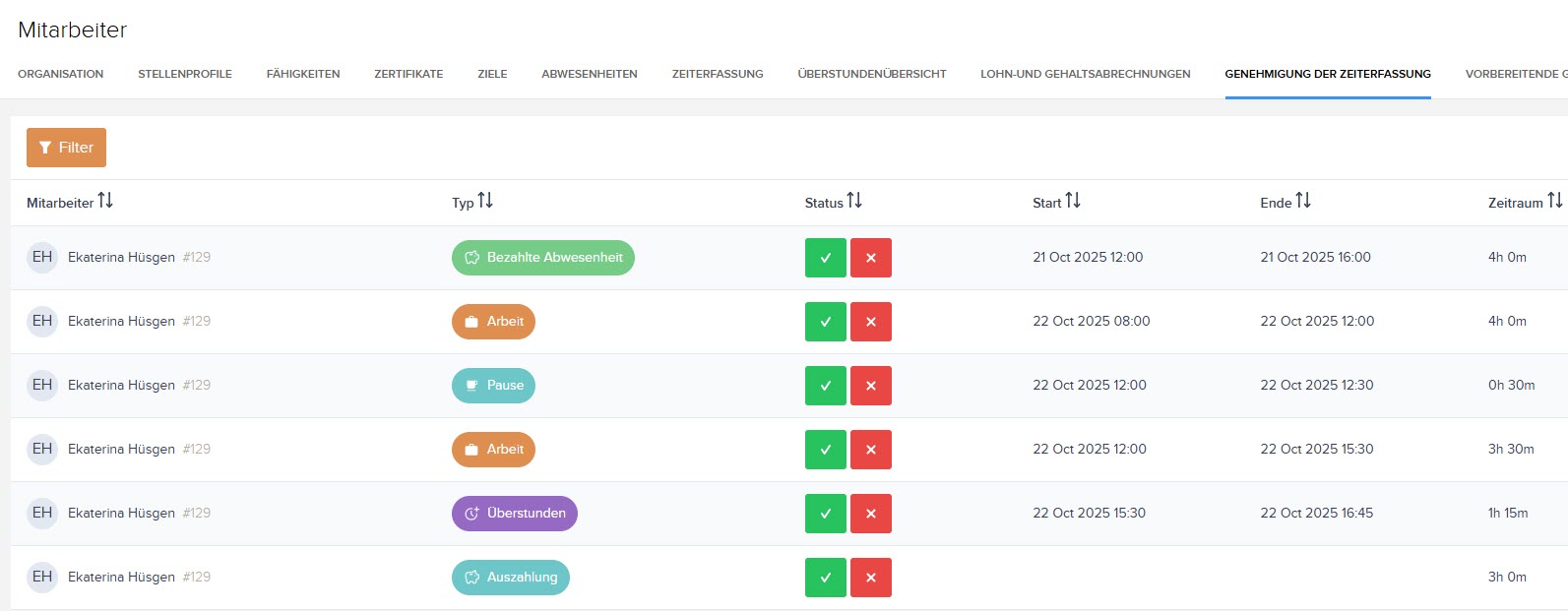Reject the Überstunden entry with red X

(870, 514)
